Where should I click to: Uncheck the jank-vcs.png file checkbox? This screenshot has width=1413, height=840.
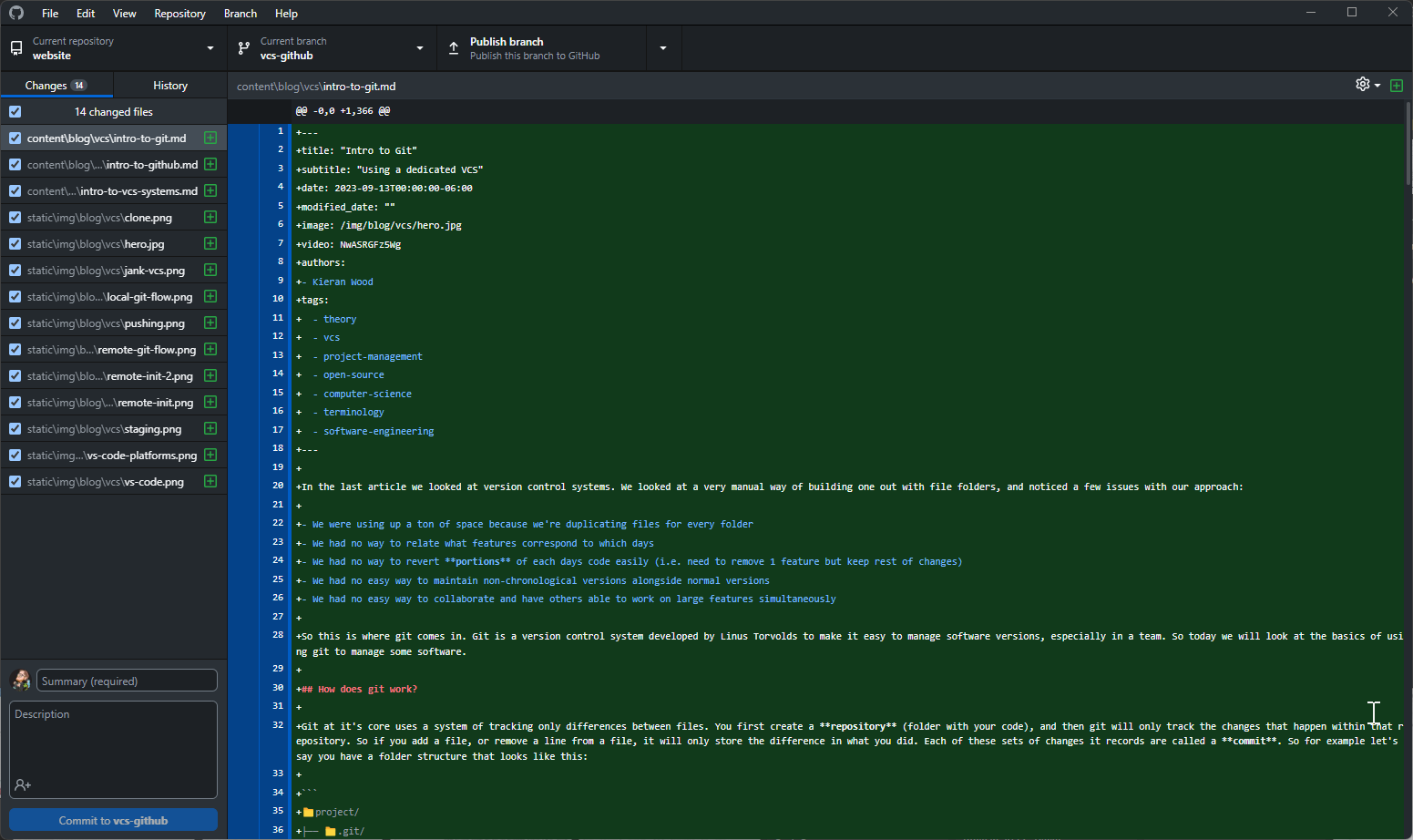pos(15,271)
